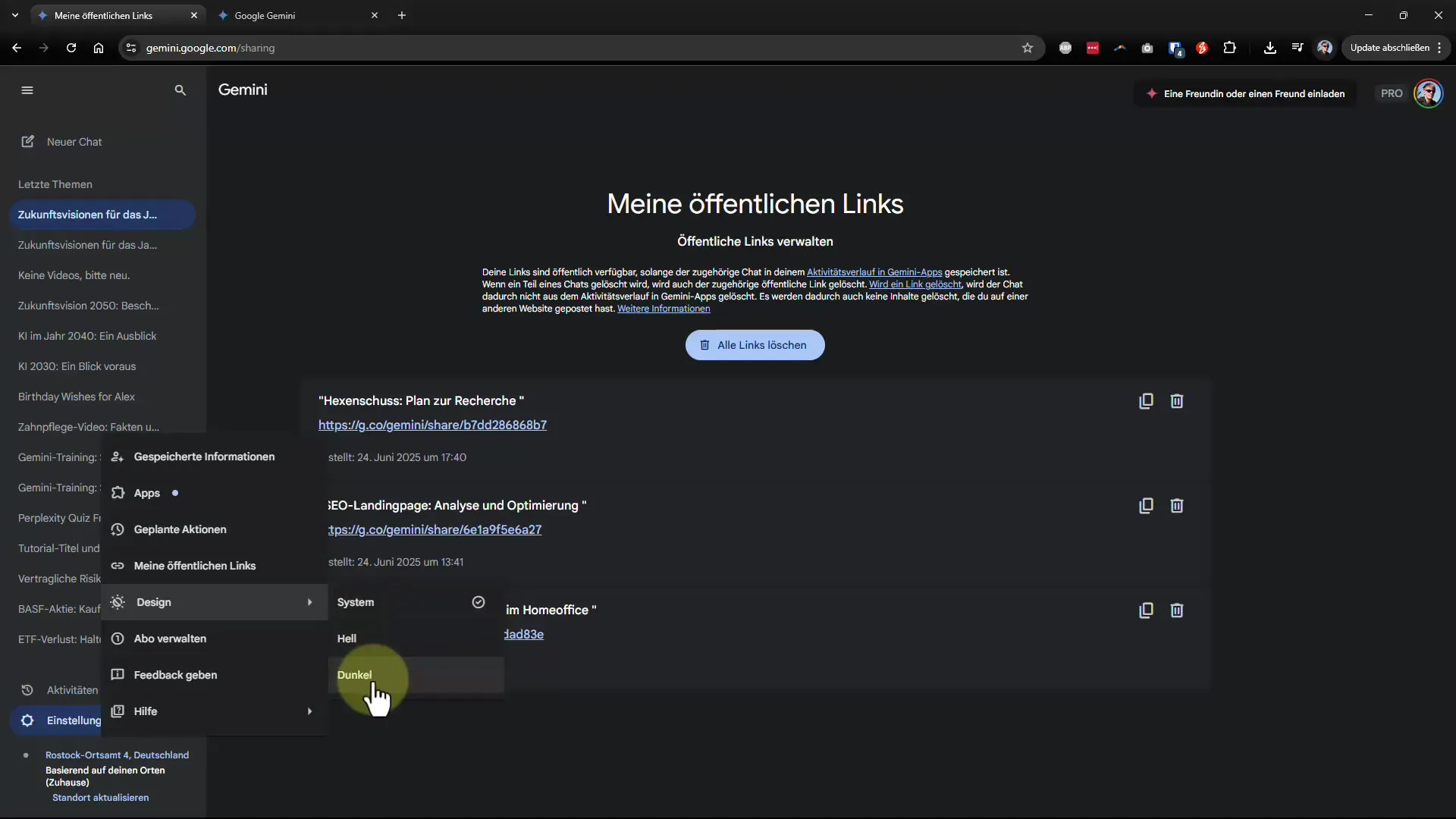1456x819 pixels.
Task: Open the site information icon
Action: [x=130, y=48]
